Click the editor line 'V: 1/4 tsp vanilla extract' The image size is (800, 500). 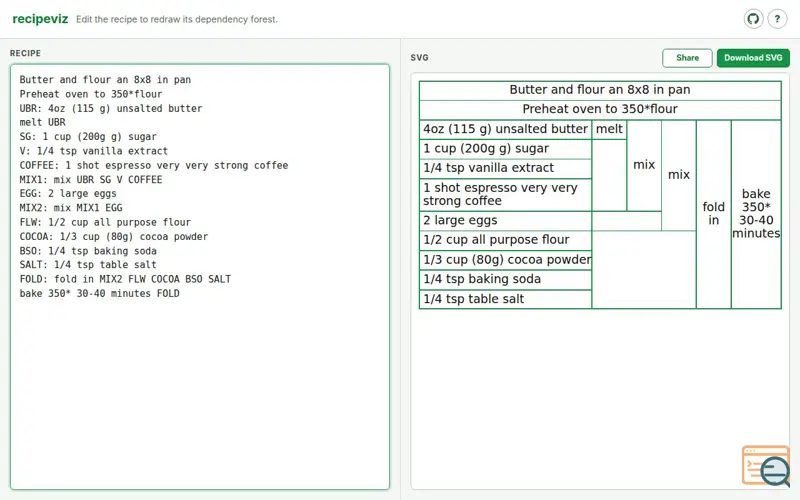coord(94,151)
